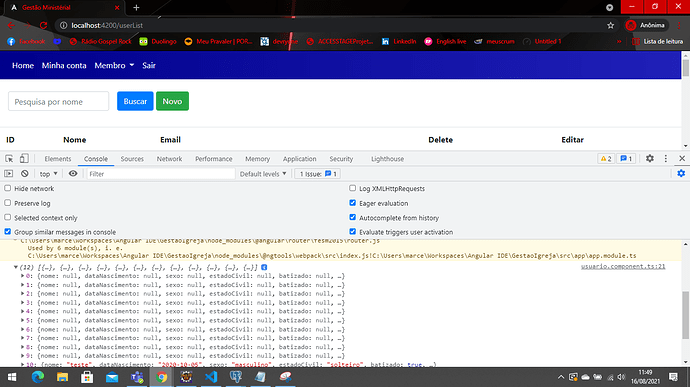Switch to the Network tab
Screen dimensions: 690x387
(x=169, y=159)
